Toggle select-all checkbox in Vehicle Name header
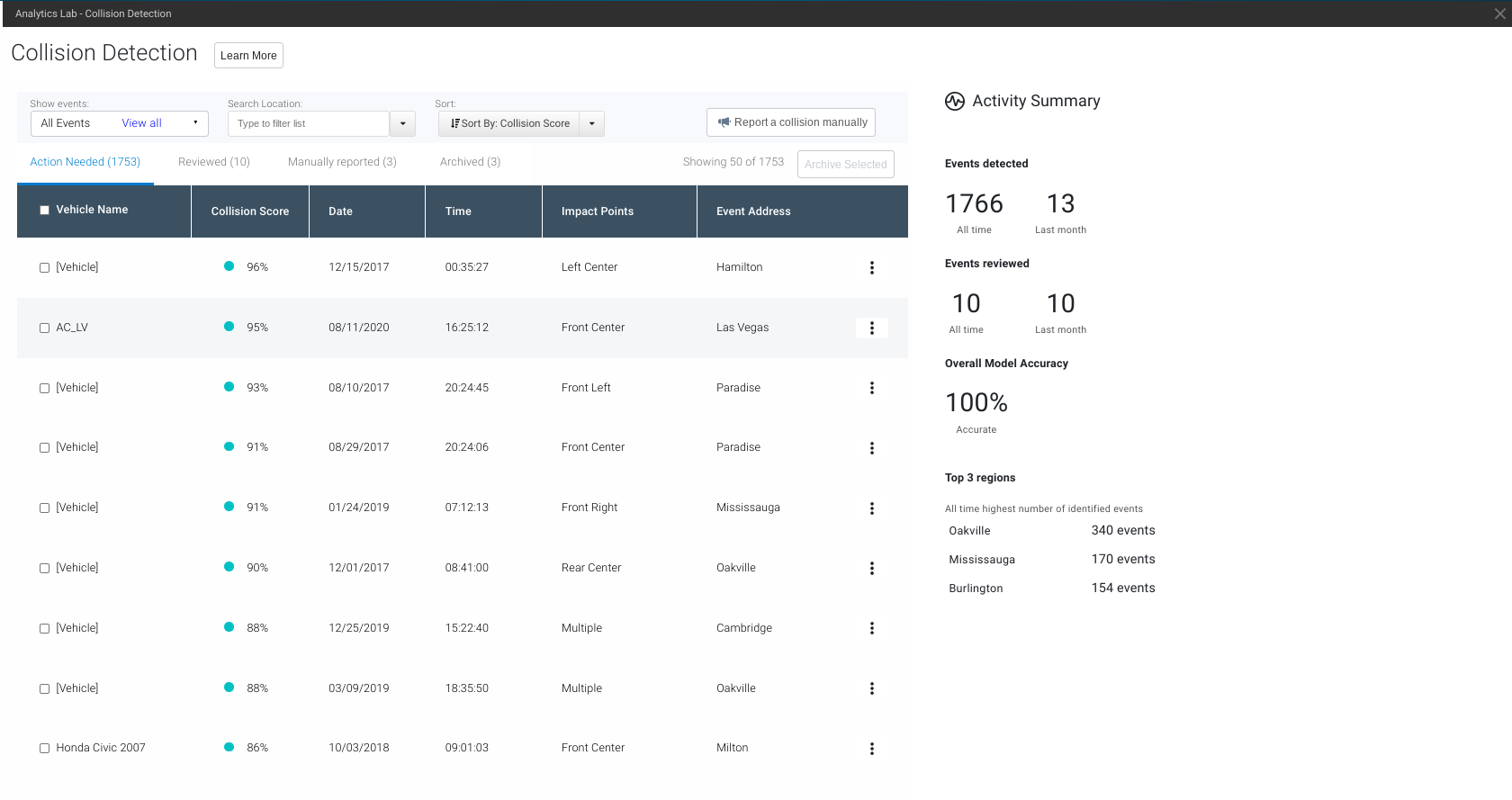Image resolution: width=1512 pixels, height=800 pixels. point(44,211)
